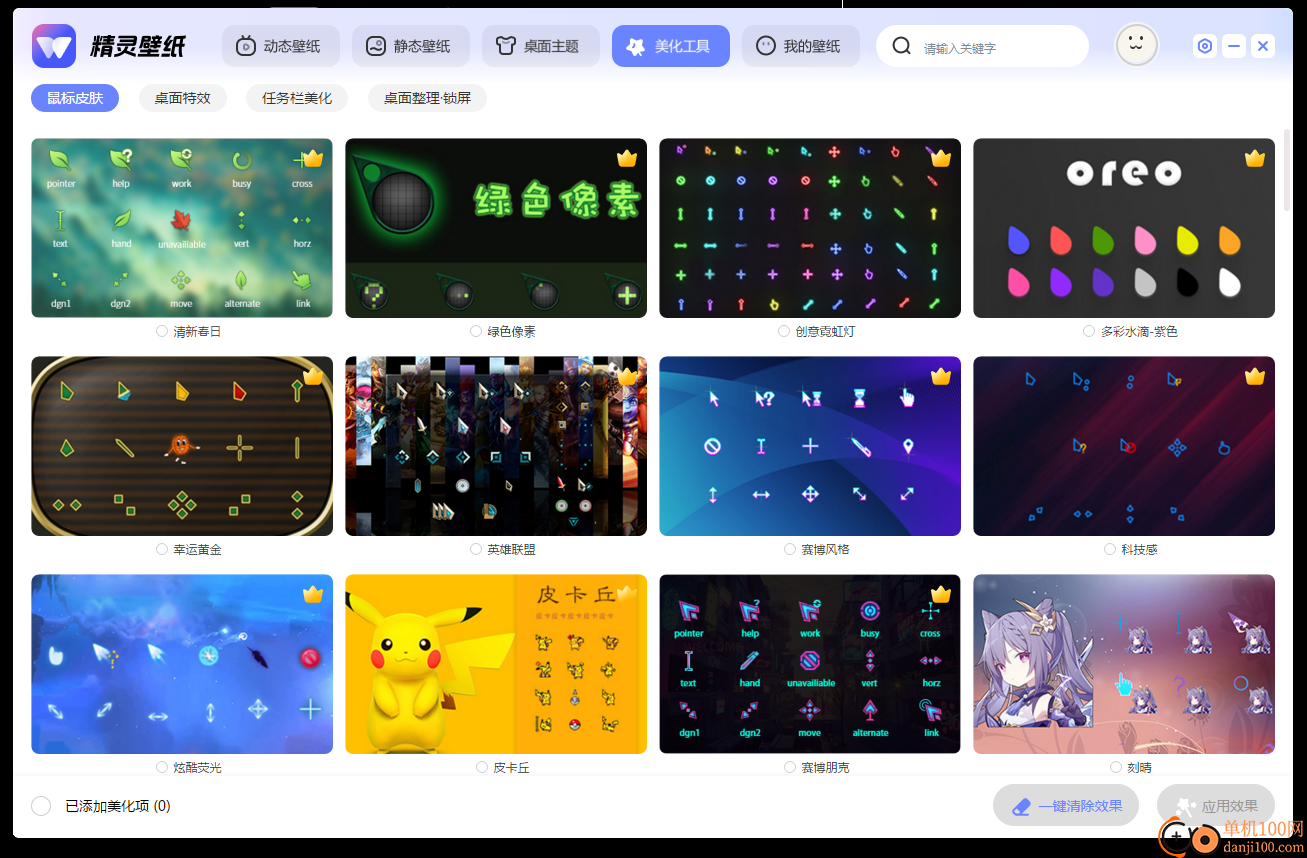
Task: Open the 美化工具 tab
Action: pos(671,46)
